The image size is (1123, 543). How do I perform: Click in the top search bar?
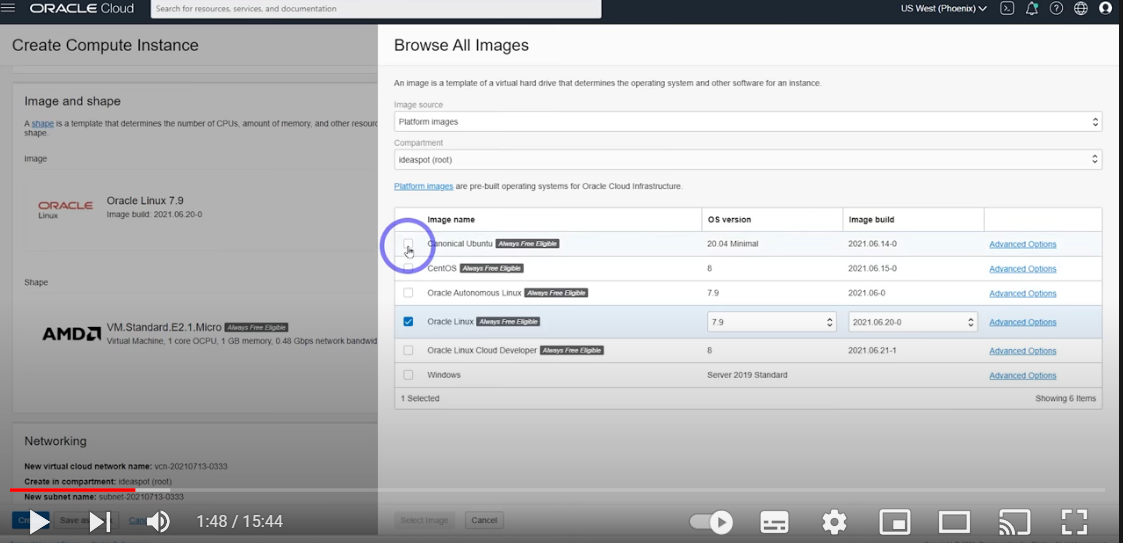click(376, 9)
